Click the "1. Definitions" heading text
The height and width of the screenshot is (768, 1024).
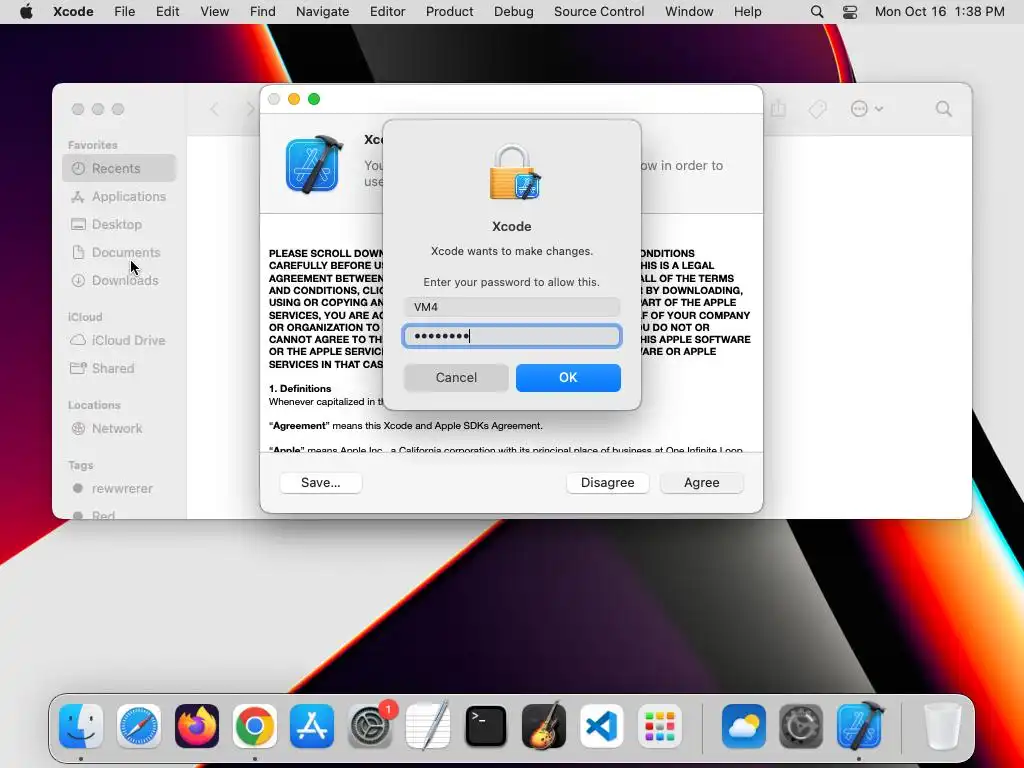(x=300, y=389)
